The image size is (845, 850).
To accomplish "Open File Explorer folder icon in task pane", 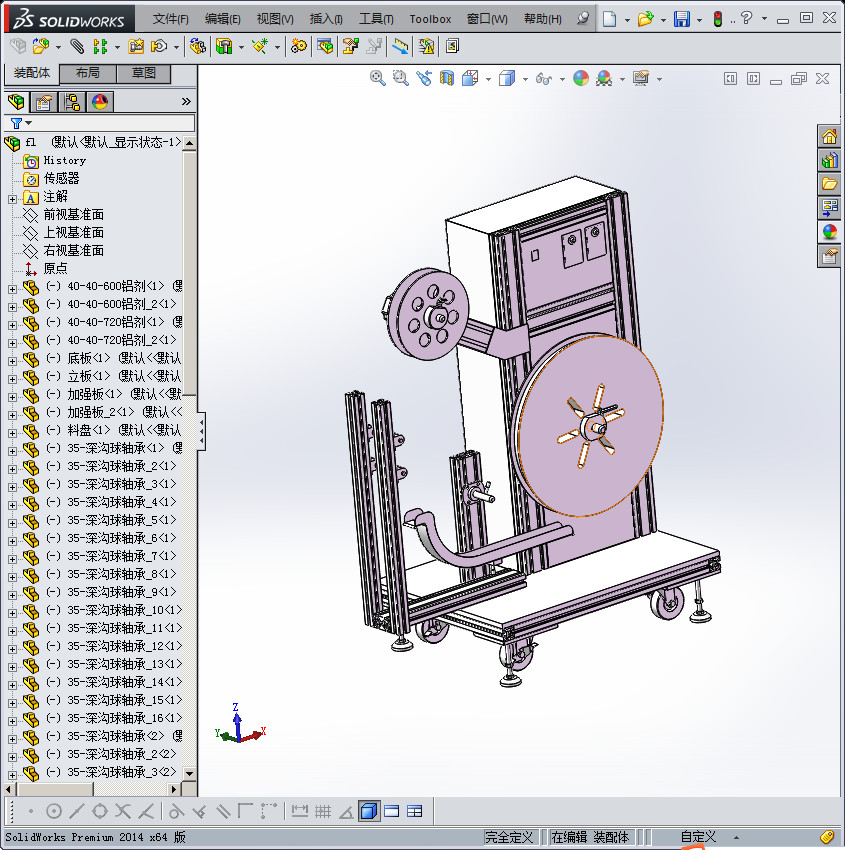I will 829,184.
